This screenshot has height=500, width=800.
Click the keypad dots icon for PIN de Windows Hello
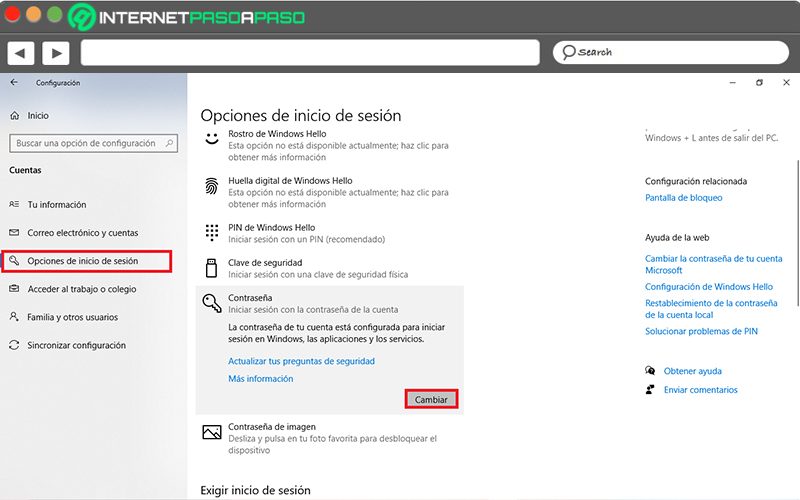(212, 232)
